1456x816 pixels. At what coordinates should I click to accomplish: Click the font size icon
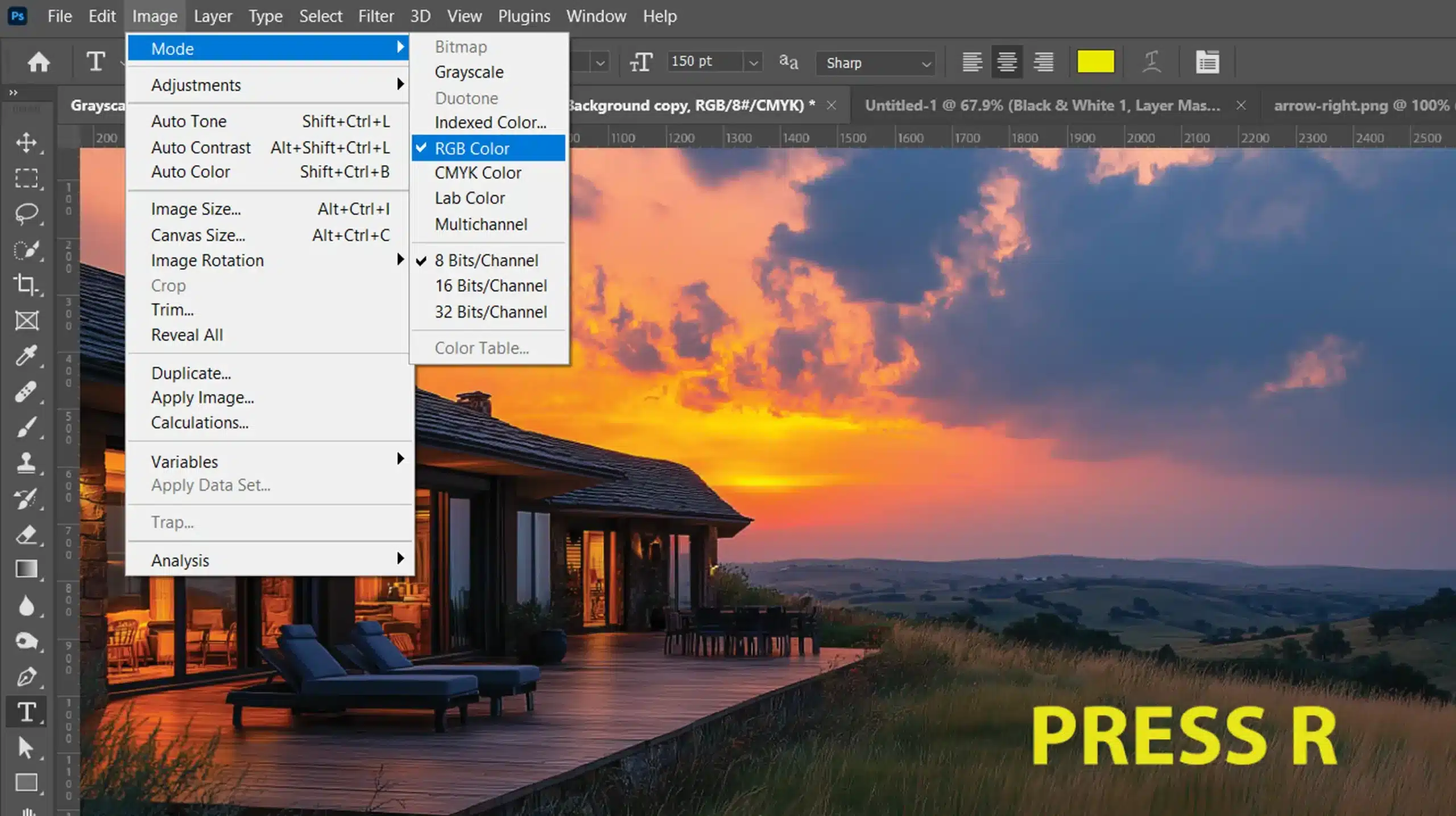pos(641,62)
